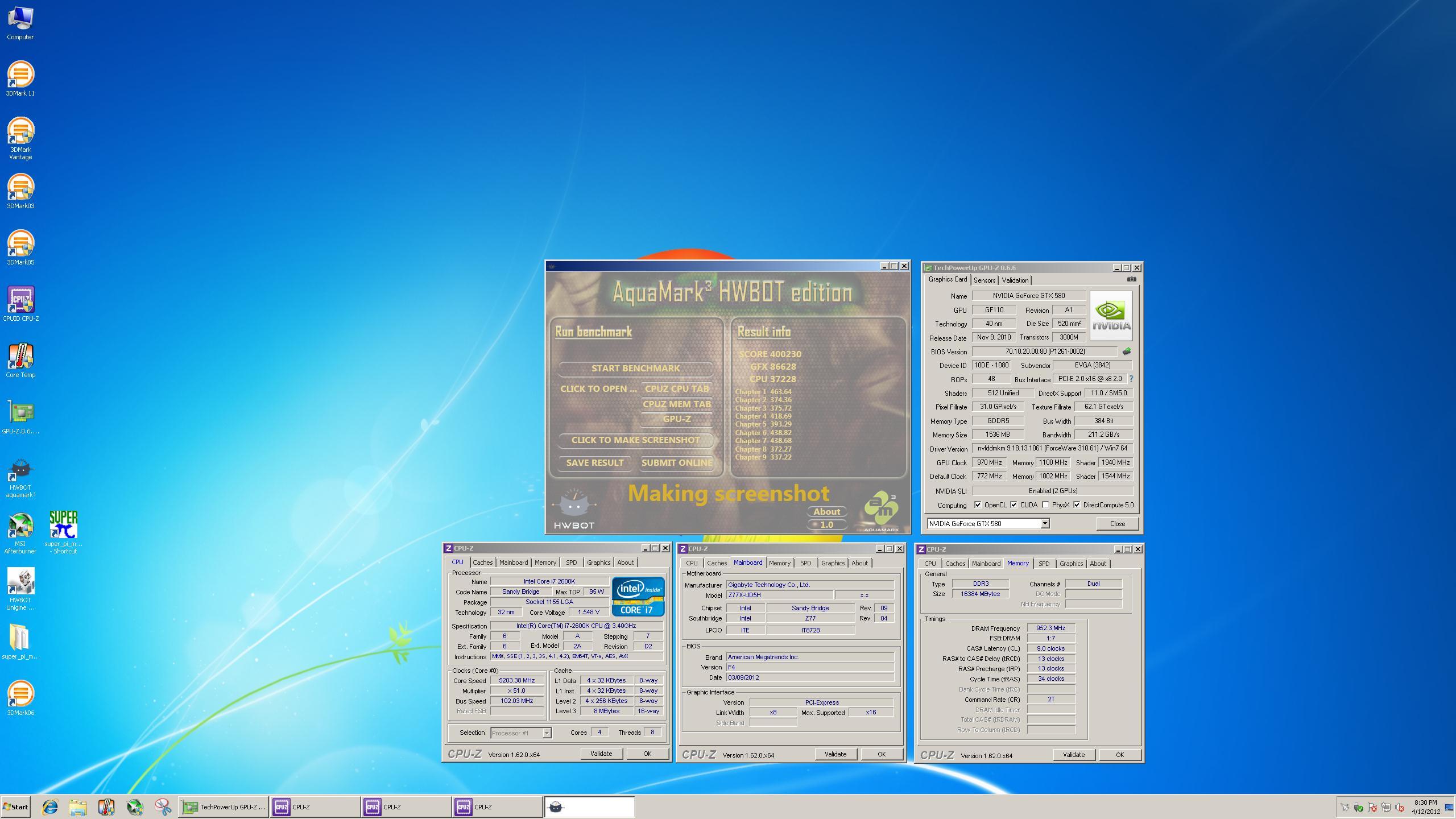
Task: Toggle the PhysX checkbox in GPU-Z
Action: 1045,505
